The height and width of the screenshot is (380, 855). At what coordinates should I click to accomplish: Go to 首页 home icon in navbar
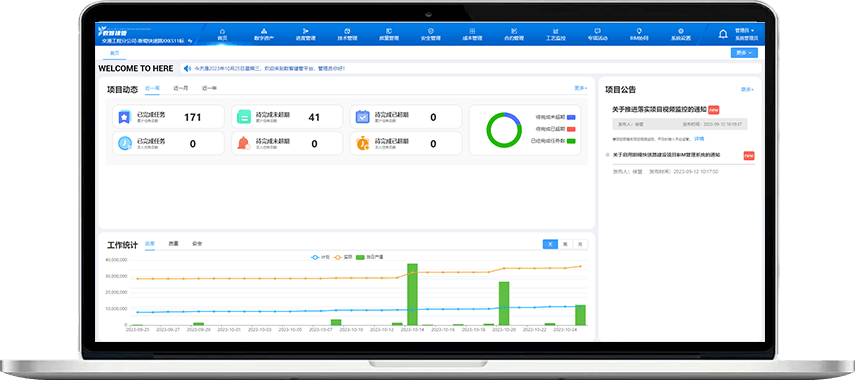coord(222,31)
